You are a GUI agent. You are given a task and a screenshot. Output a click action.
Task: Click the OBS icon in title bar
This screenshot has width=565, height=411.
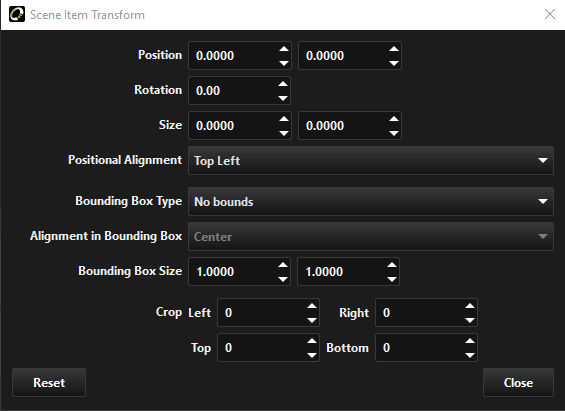(17, 14)
